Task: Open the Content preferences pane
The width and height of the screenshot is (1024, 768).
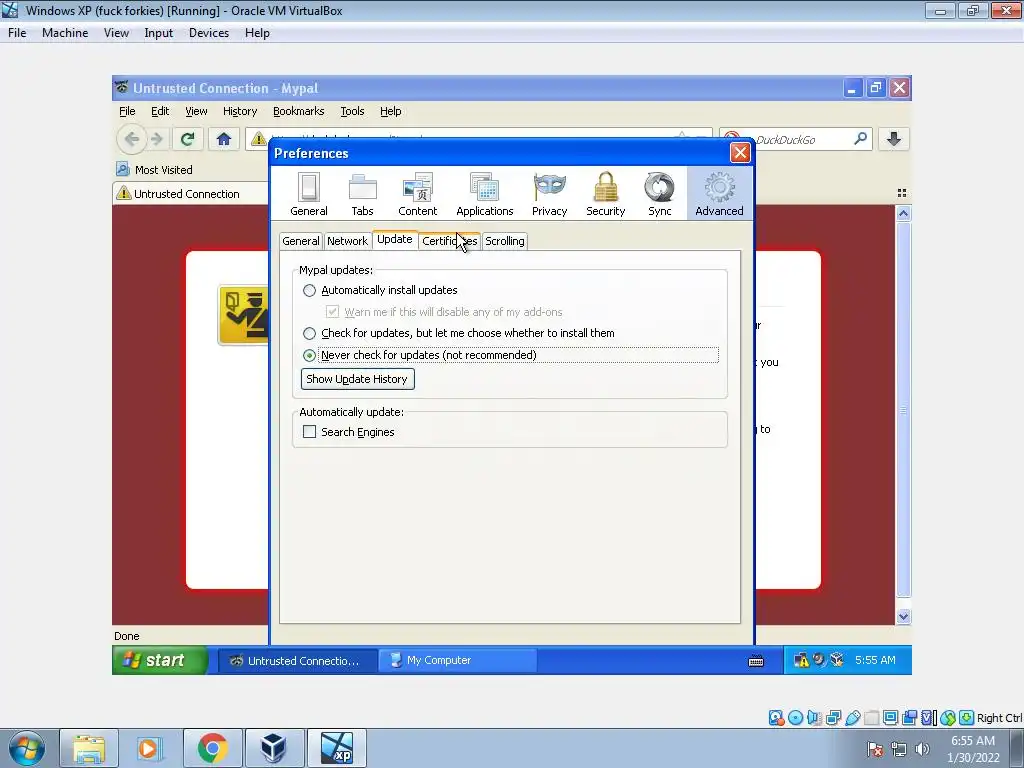Action: (x=417, y=194)
